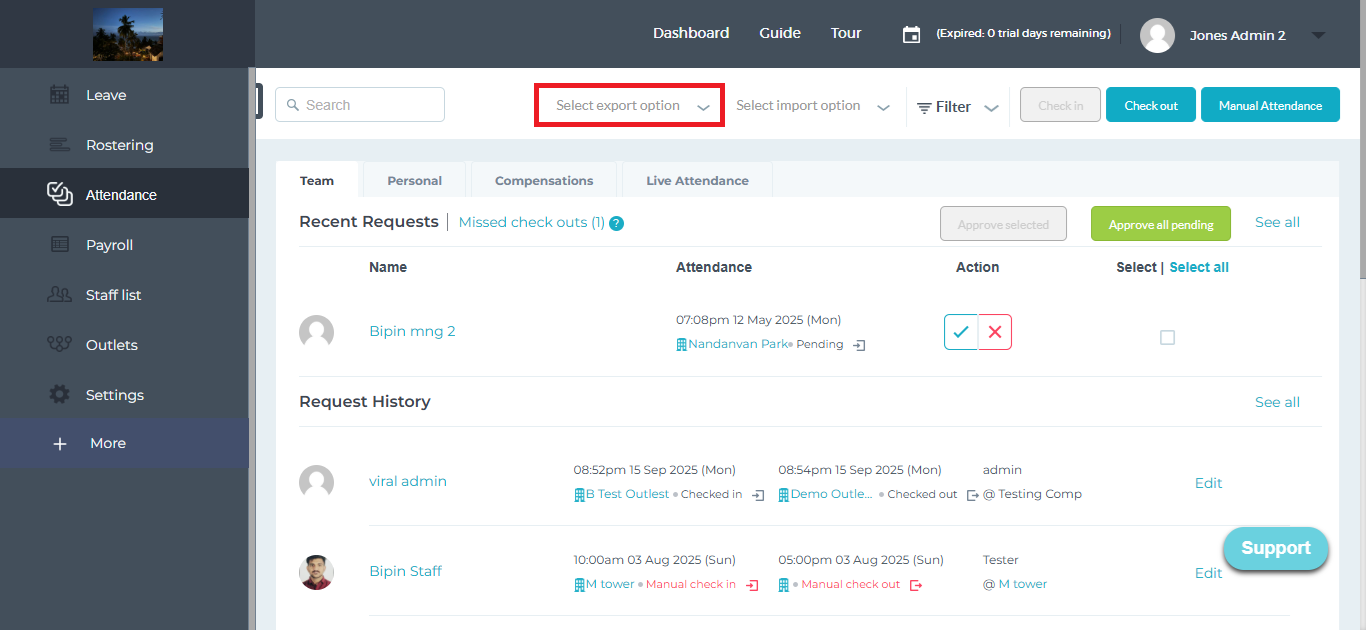1366x630 pixels.
Task: Click the calendar icon in top bar
Action: click(911, 35)
